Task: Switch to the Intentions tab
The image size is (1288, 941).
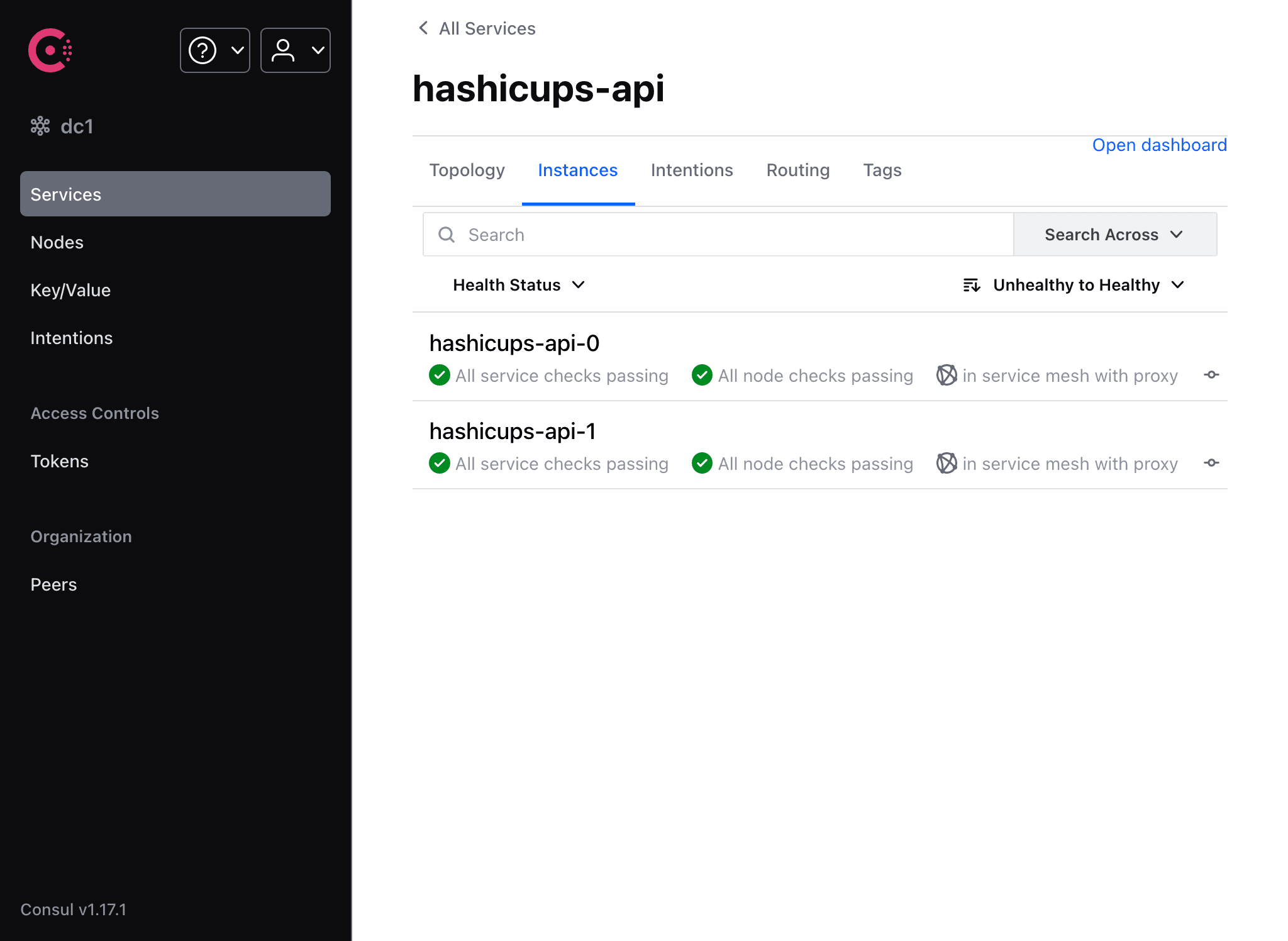Action: point(691,169)
